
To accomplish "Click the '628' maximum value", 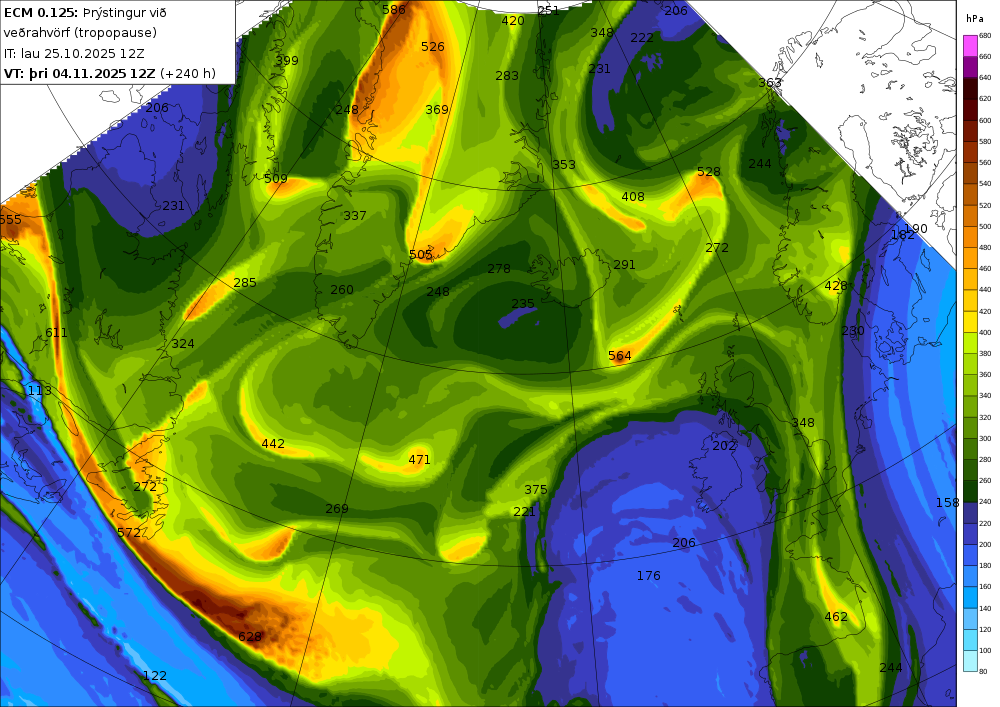I will pyautogui.click(x=250, y=636).
